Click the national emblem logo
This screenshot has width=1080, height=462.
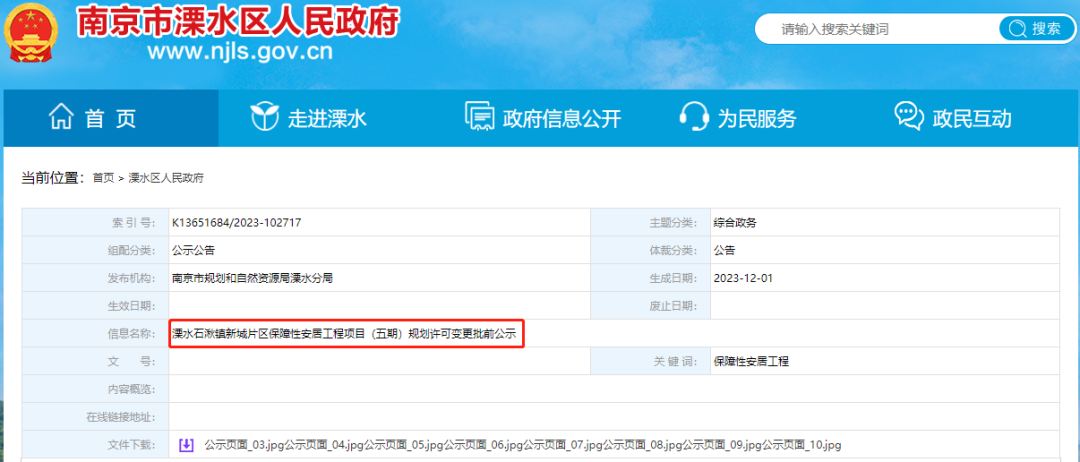pyautogui.click(x=31, y=31)
